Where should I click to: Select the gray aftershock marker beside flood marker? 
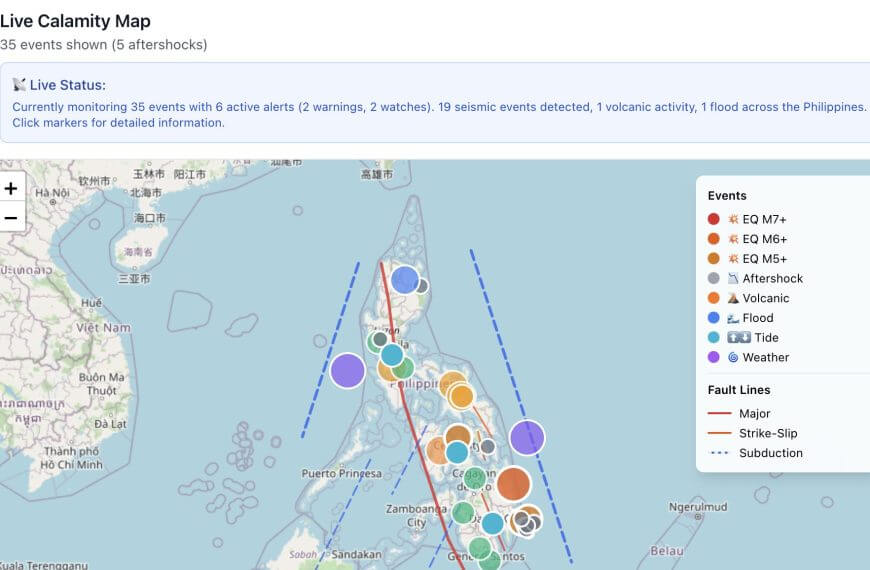click(422, 286)
